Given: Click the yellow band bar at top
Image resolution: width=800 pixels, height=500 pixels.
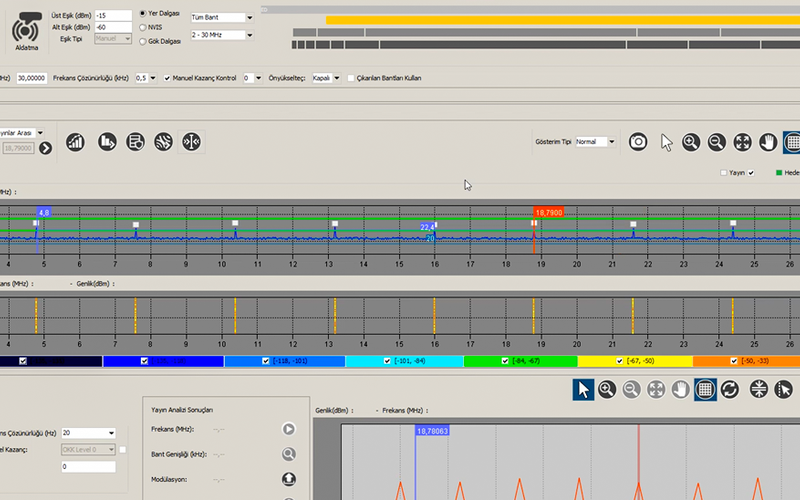Looking at the screenshot, I should [x=563, y=20].
